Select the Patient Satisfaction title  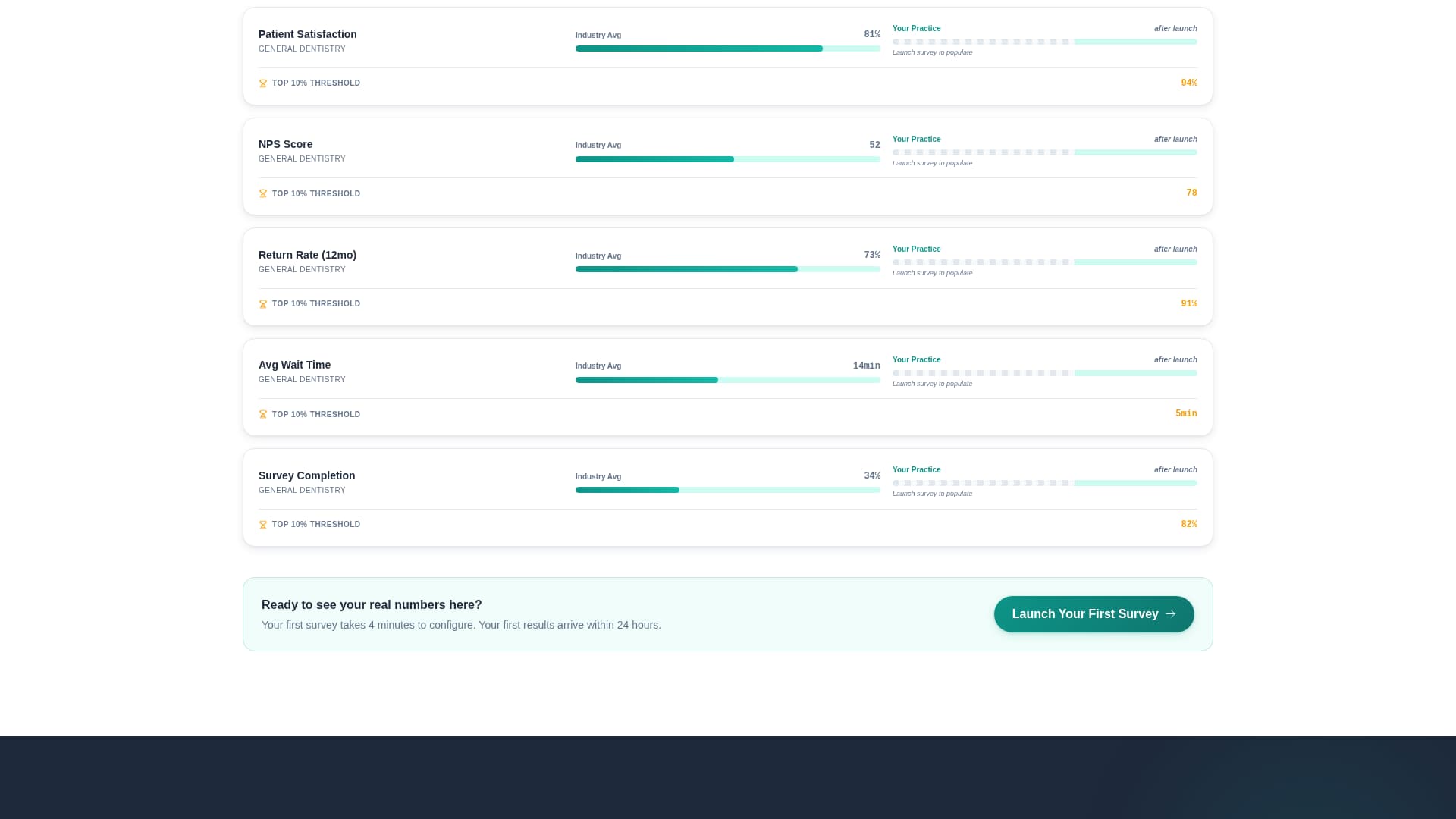(x=308, y=34)
